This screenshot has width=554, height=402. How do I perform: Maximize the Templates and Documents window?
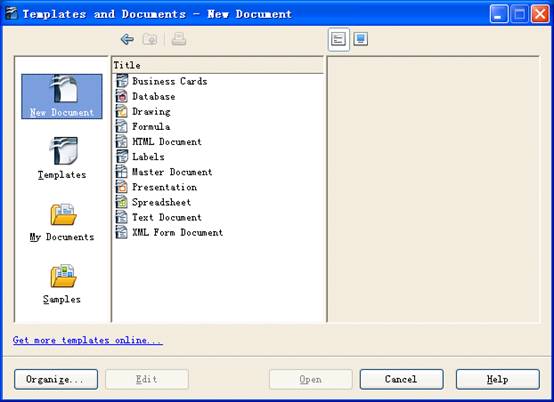[519, 14]
